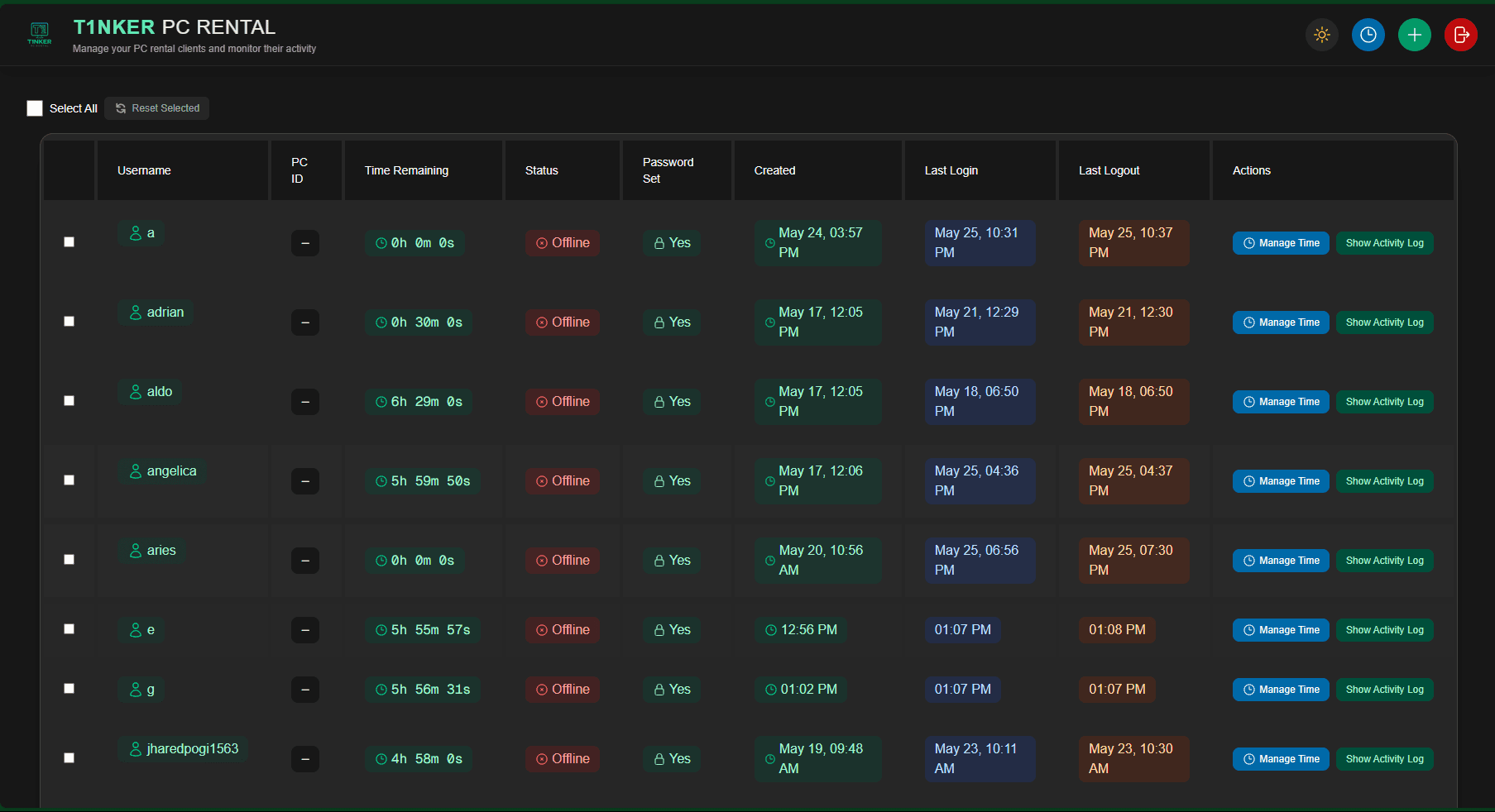Show Activity Log for user jharedpogi1563
The width and height of the screenshot is (1495, 812).
click(1385, 759)
